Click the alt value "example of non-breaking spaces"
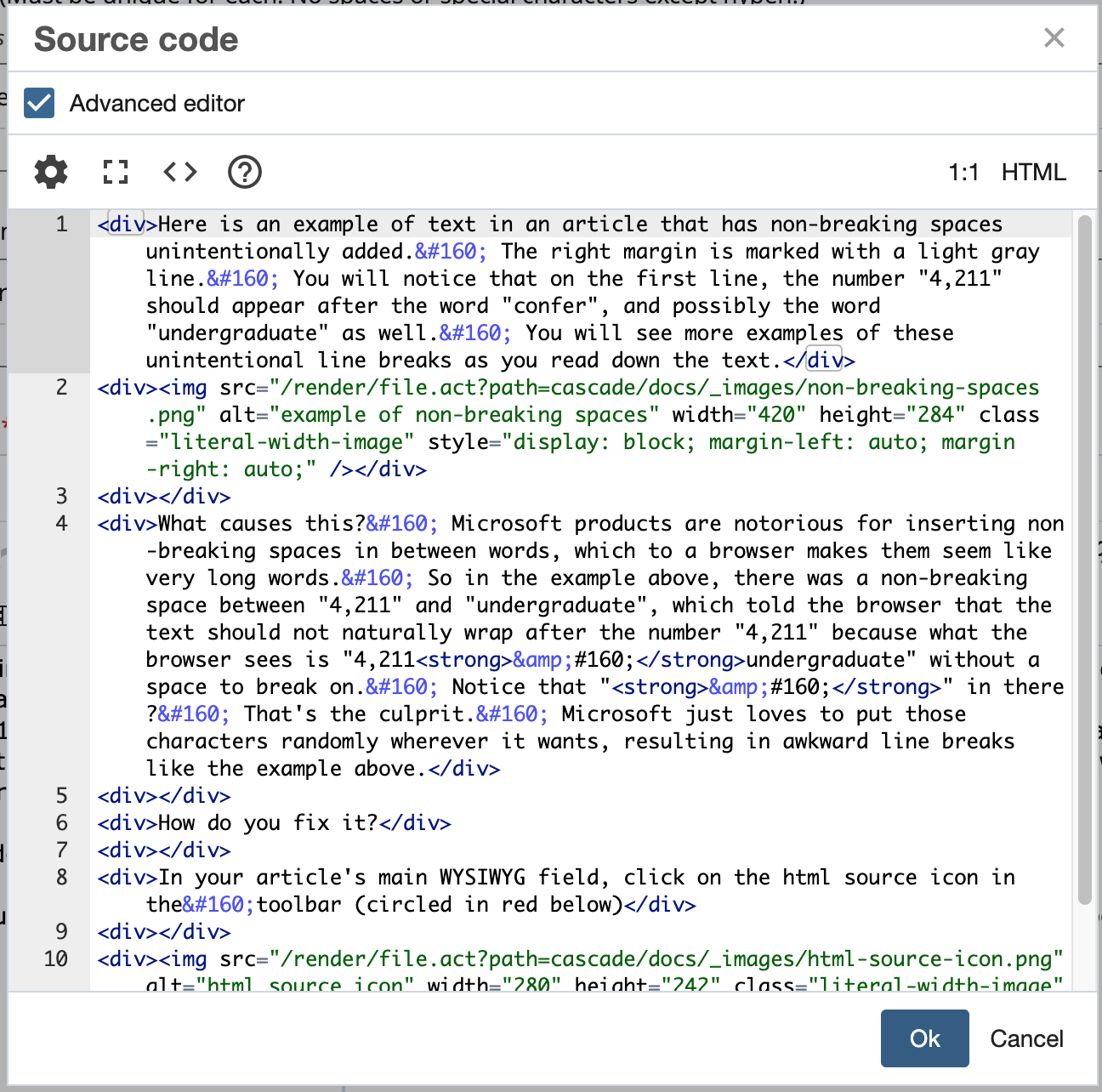 [464, 414]
